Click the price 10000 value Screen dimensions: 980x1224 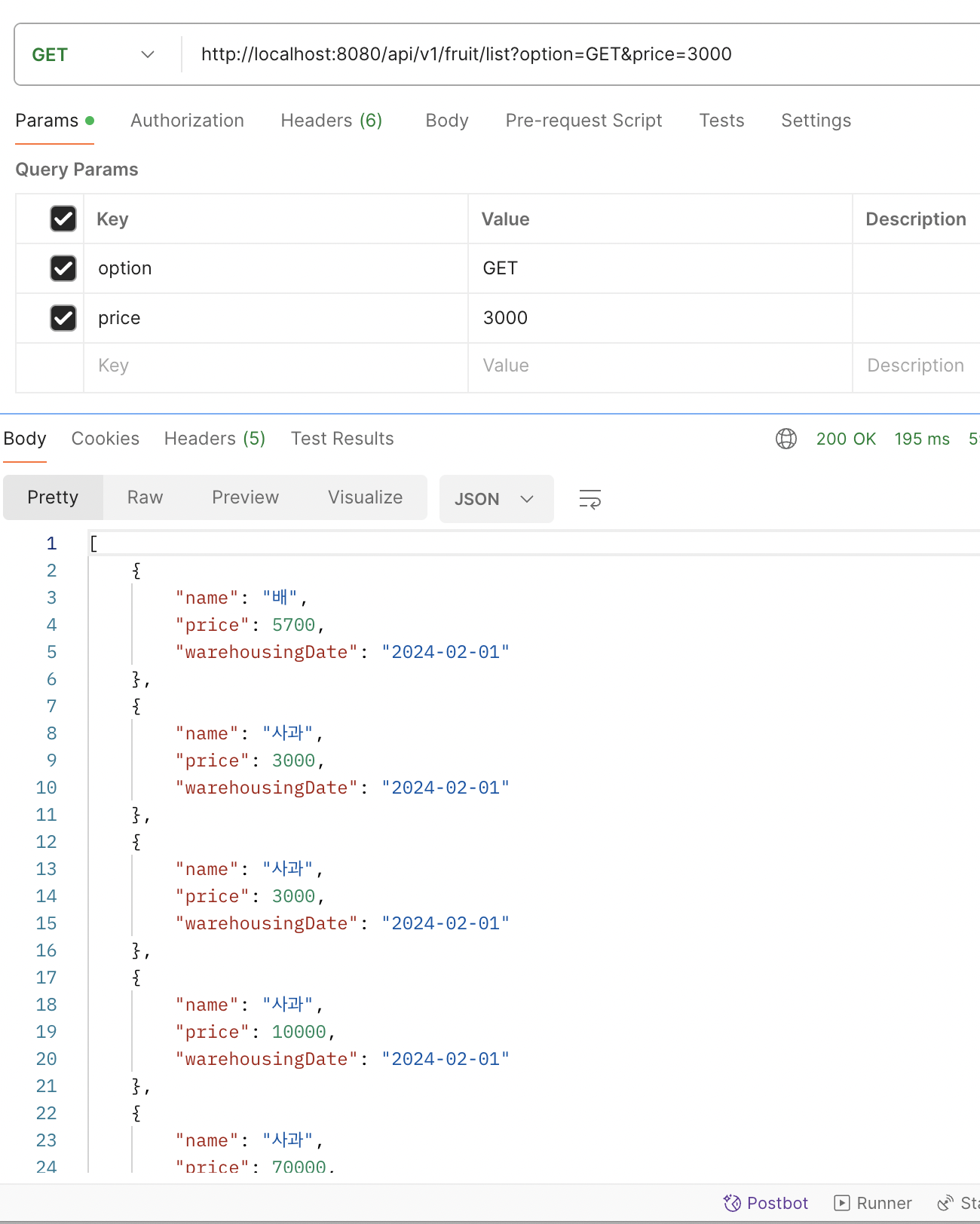(299, 1032)
